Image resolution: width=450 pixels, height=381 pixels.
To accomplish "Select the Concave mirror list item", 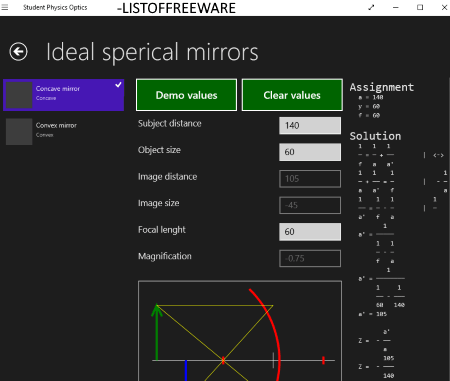I will point(64,95).
